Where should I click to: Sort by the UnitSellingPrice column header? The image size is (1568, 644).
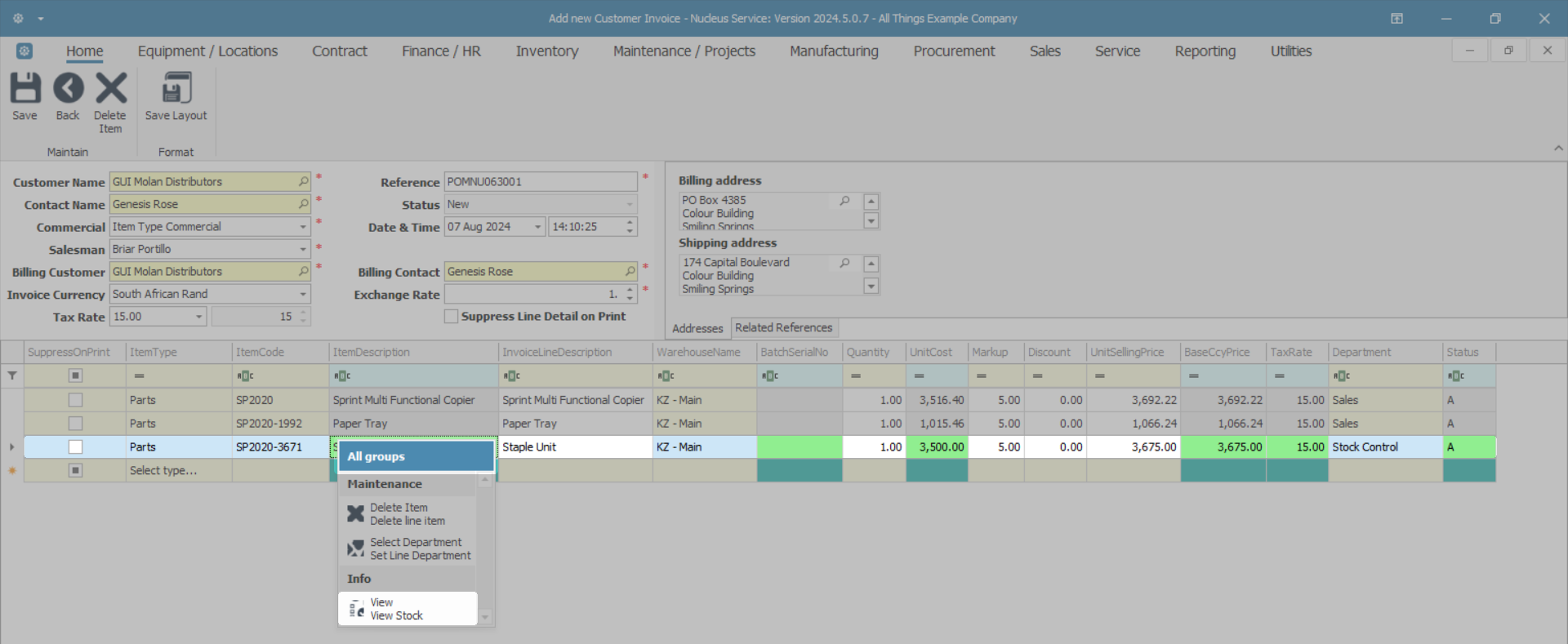pyautogui.click(x=1127, y=353)
